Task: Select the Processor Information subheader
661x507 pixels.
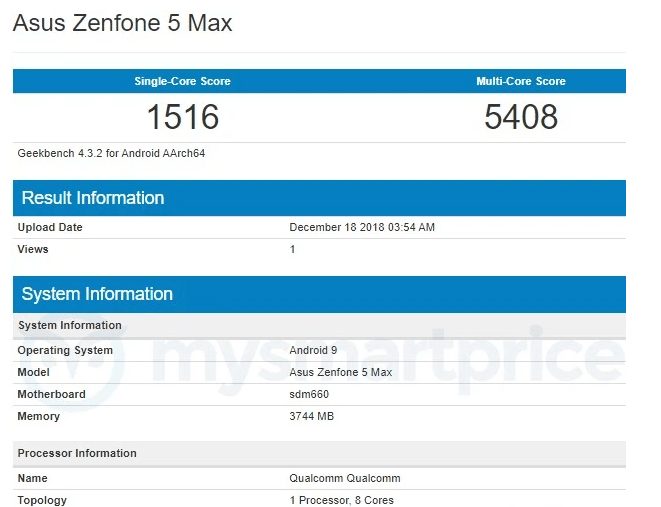Action: [x=319, y=453]
